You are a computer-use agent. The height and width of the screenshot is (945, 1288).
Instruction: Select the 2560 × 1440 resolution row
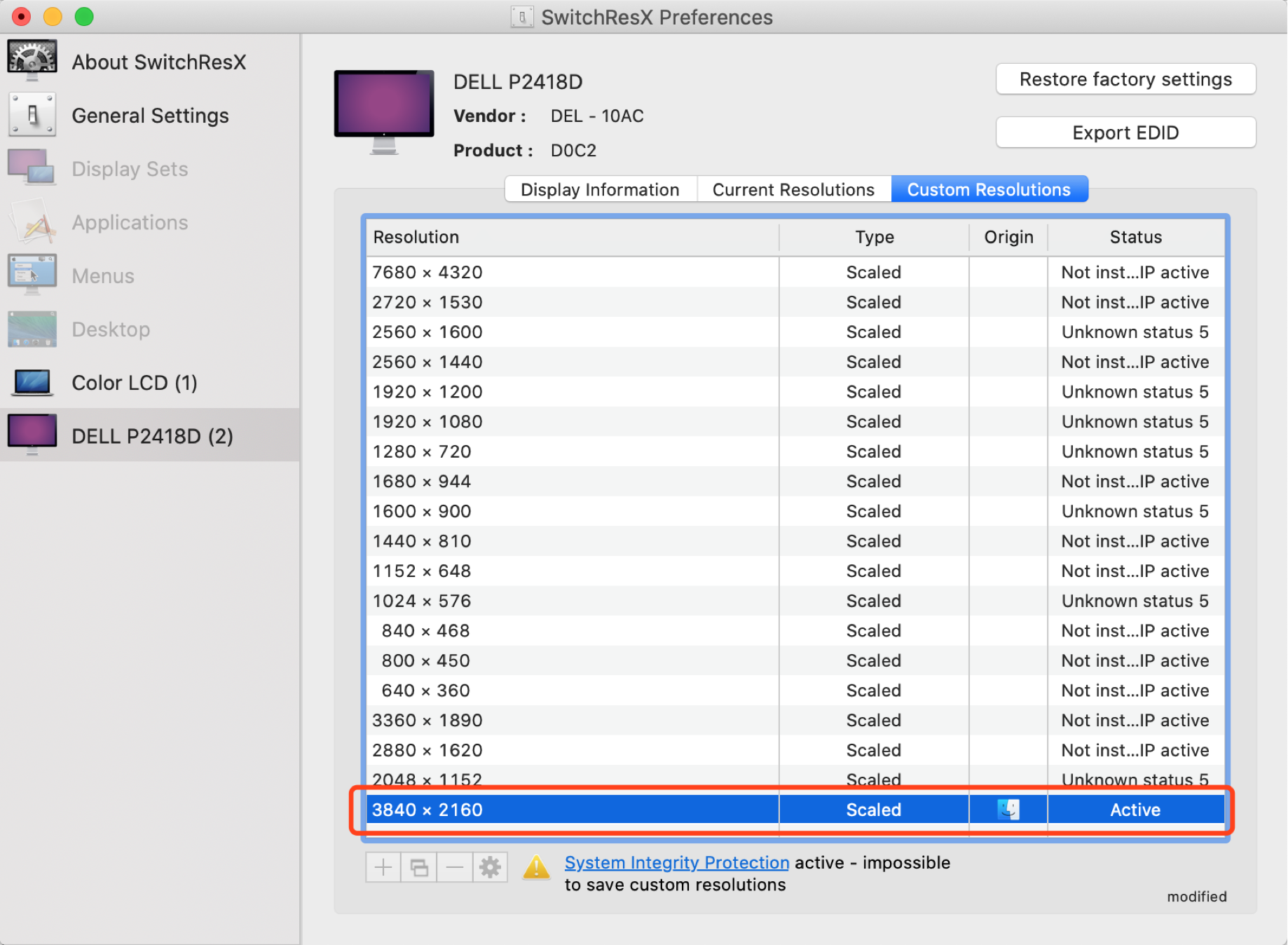click(795, 362)
